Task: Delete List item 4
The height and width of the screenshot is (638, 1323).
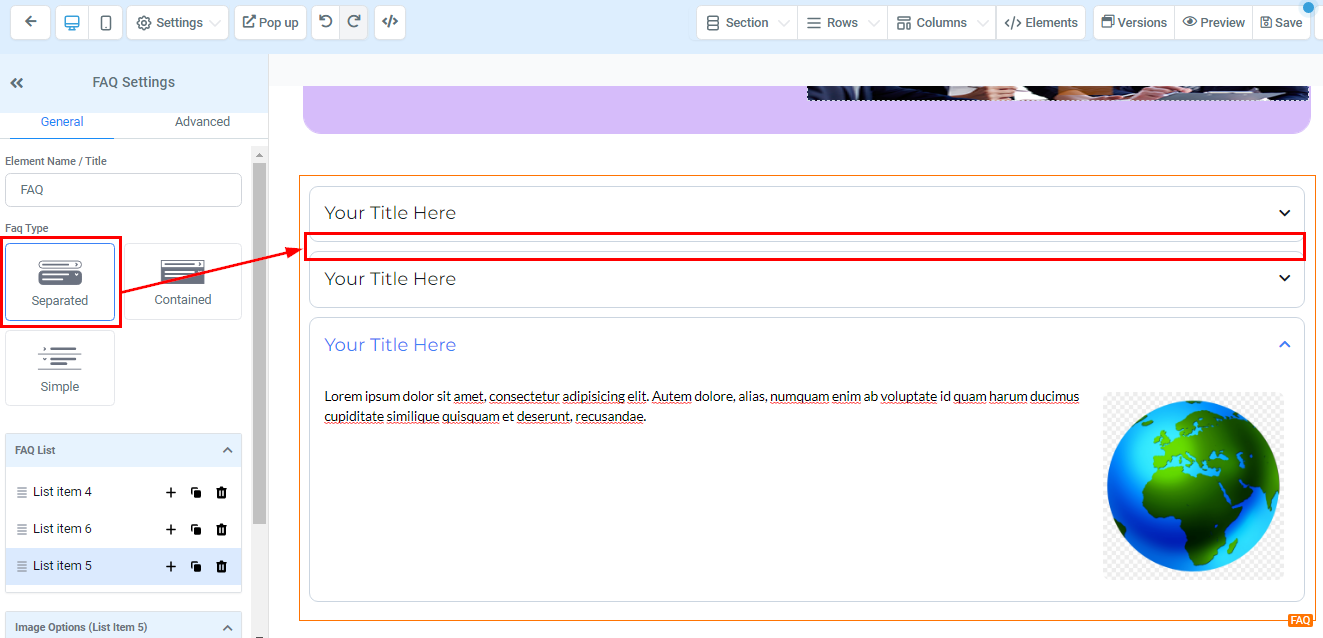Action: [222, 492]
